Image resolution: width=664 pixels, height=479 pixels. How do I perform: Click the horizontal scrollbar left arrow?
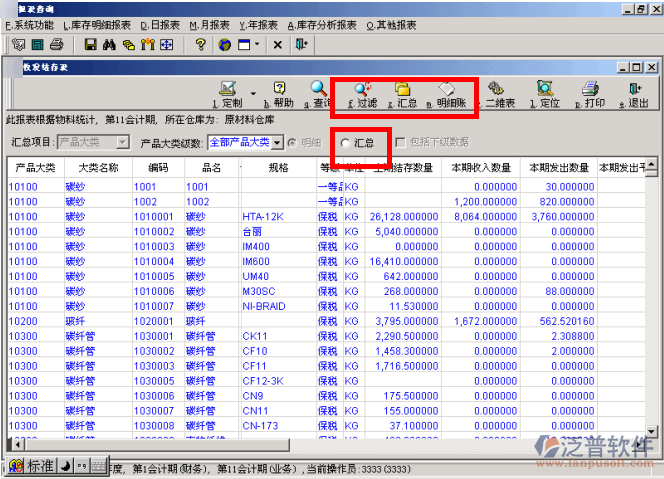pos(14,444)
